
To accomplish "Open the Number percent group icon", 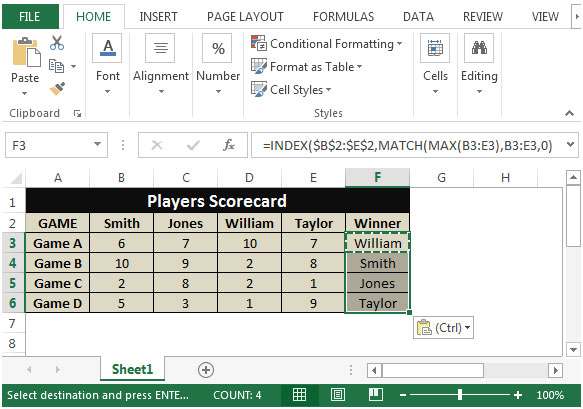I will pos(218,48).
